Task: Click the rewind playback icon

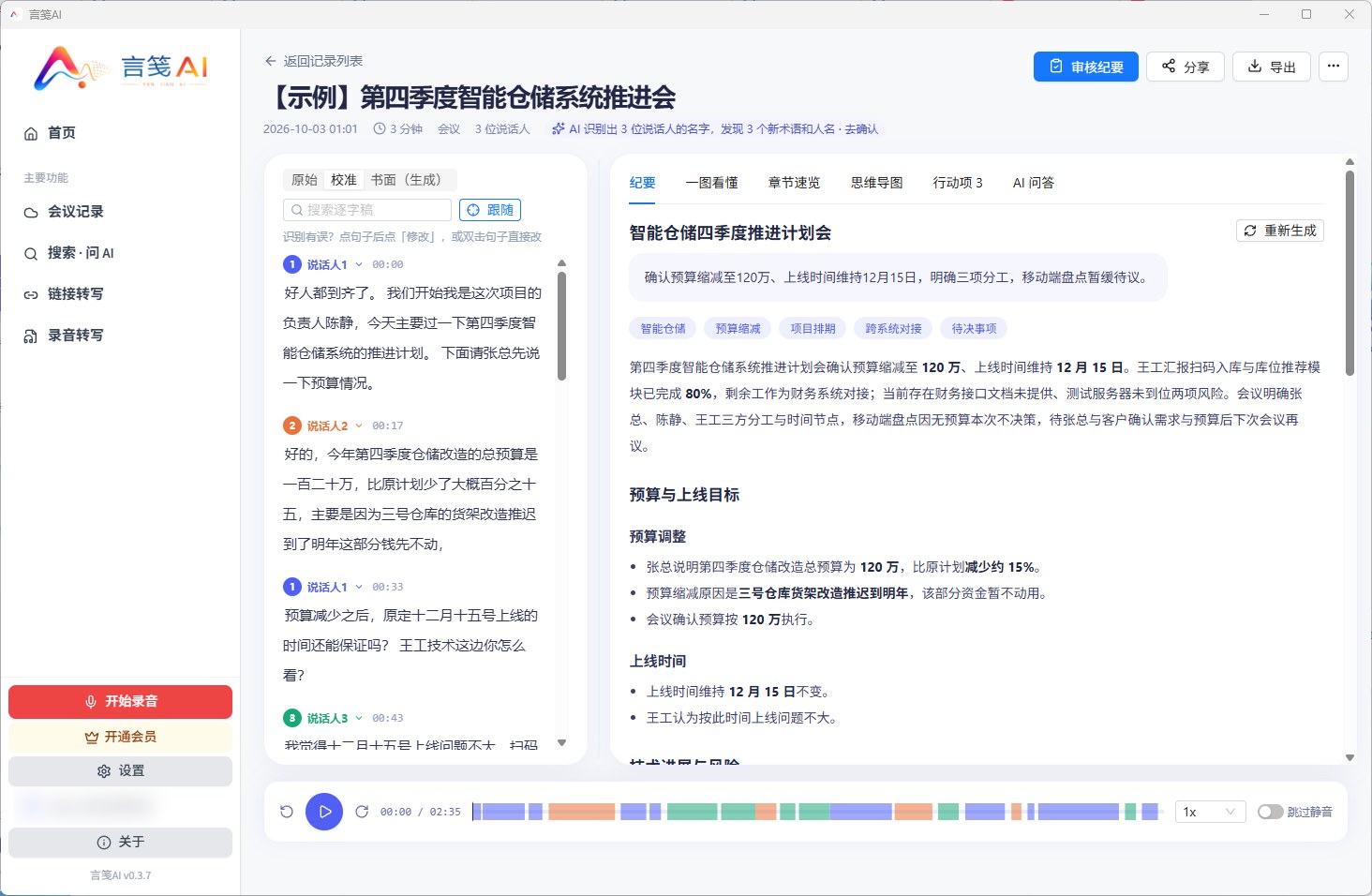Action: (287, 812)
